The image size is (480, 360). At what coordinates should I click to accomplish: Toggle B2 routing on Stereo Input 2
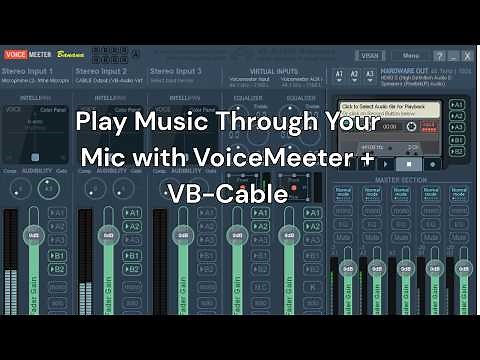[132, 269]
